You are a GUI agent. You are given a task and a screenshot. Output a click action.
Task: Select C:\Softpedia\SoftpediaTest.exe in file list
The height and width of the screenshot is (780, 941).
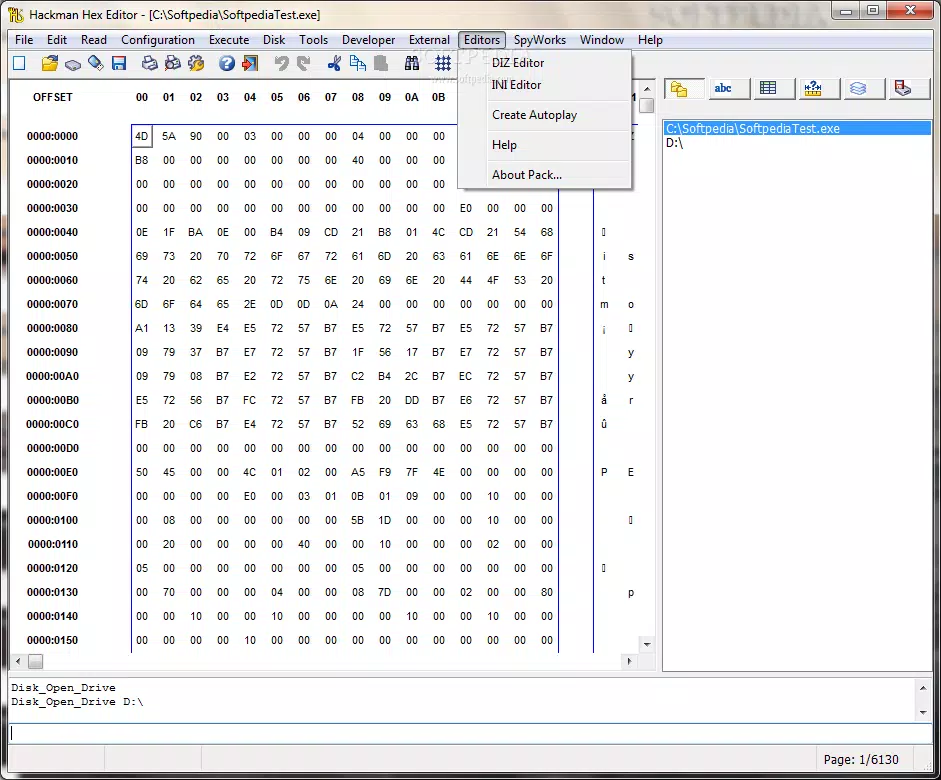click(798, 128)
